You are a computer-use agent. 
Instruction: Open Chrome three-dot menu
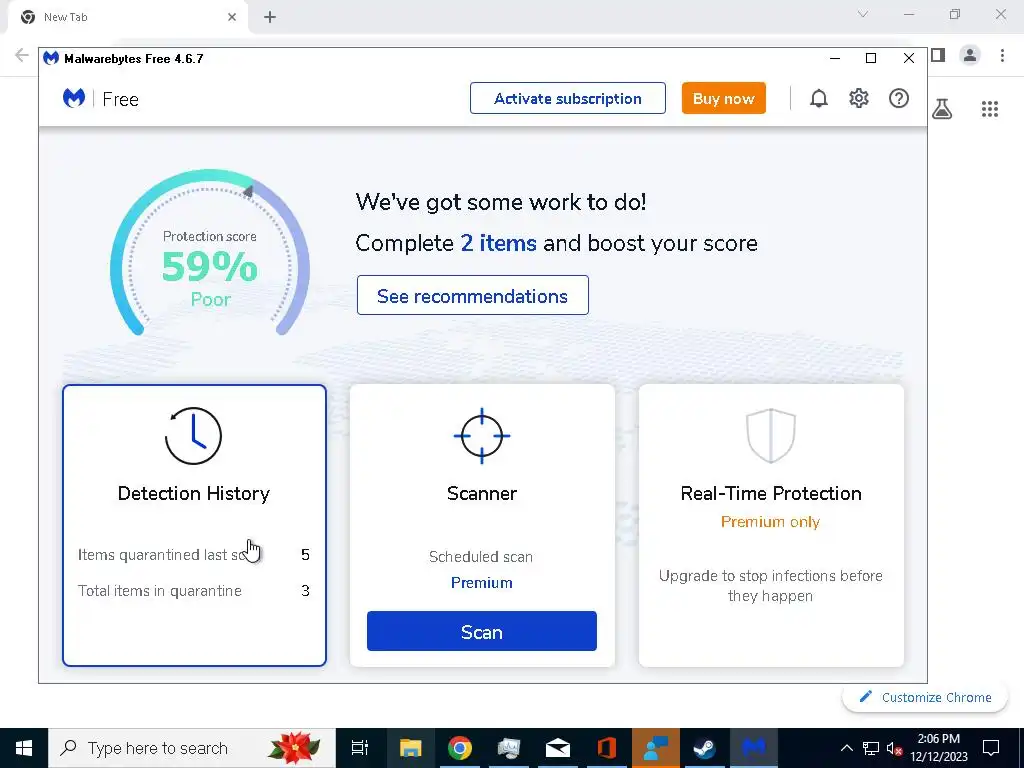1002,55
